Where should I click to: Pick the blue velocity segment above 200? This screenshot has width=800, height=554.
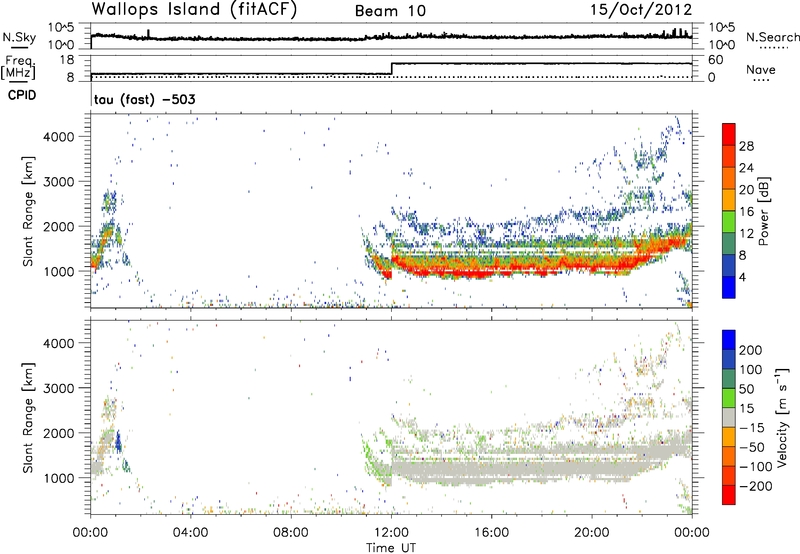729,340
